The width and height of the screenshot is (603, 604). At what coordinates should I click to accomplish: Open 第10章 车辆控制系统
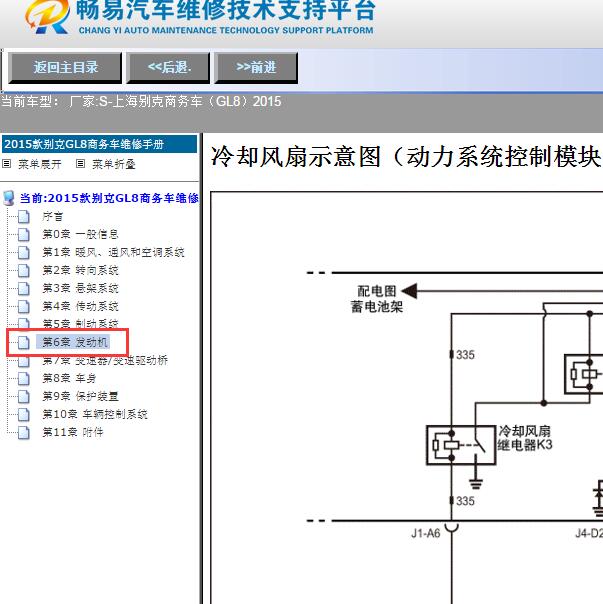(95, 414)
